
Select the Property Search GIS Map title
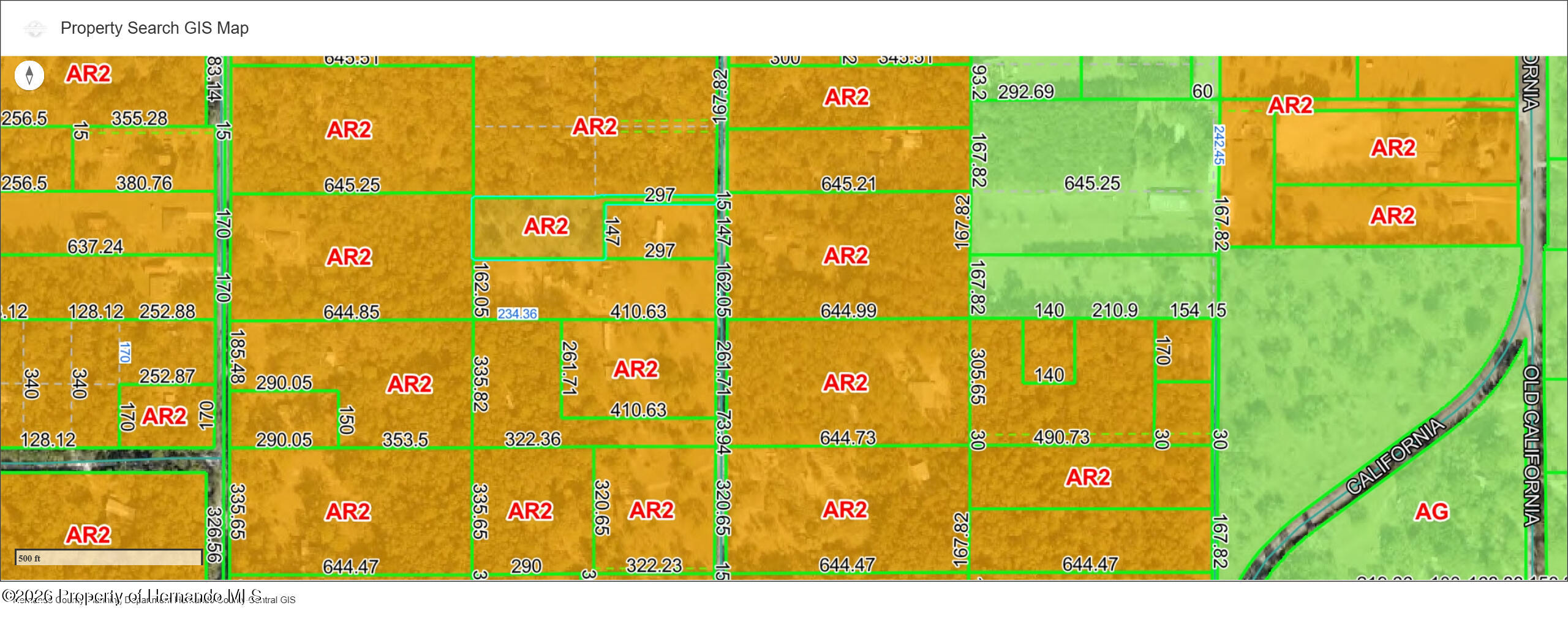click(154, 28)
